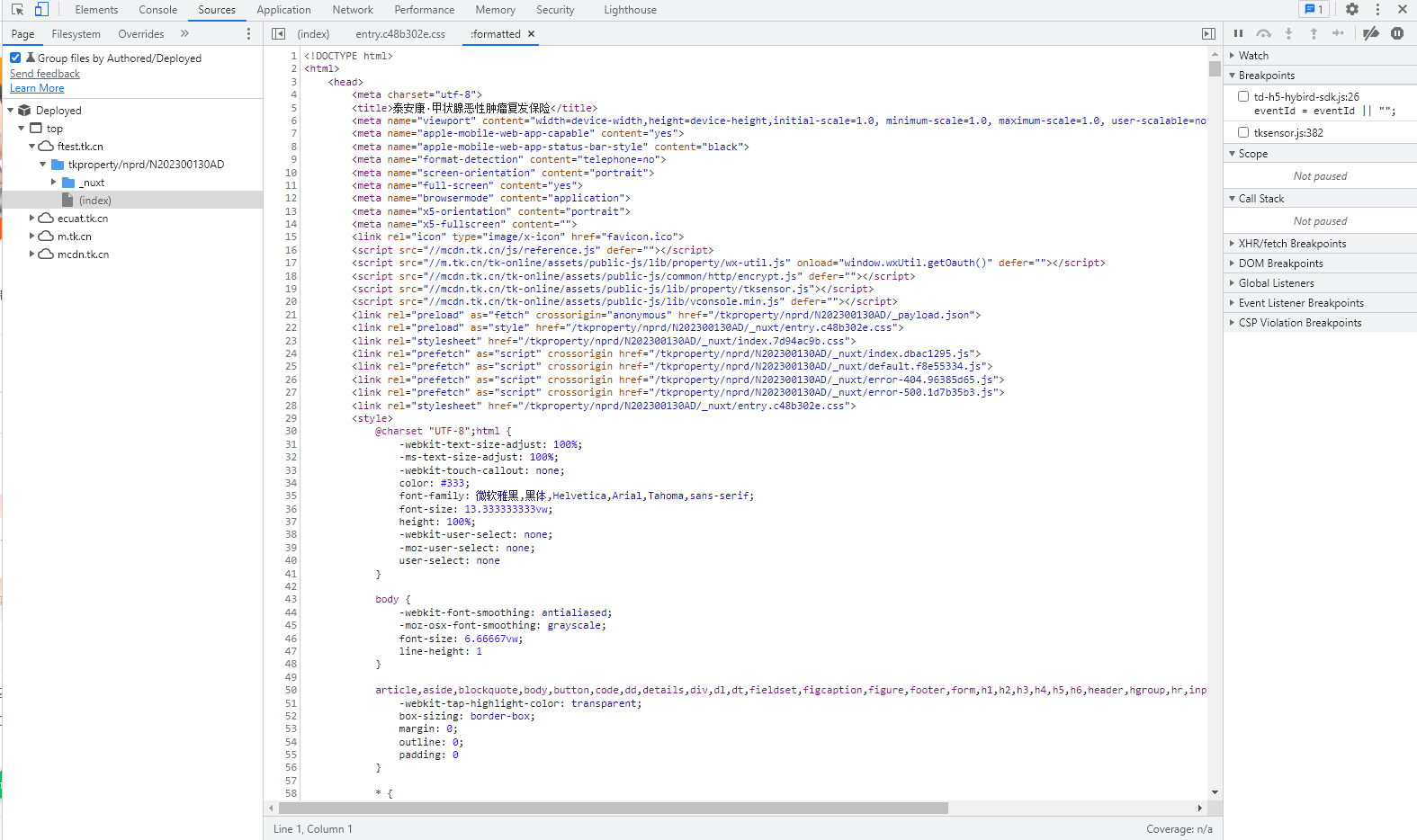Activate the inspect element picker icon
This screenshot has width=1417, height=840.
click(x=17, y=10)
